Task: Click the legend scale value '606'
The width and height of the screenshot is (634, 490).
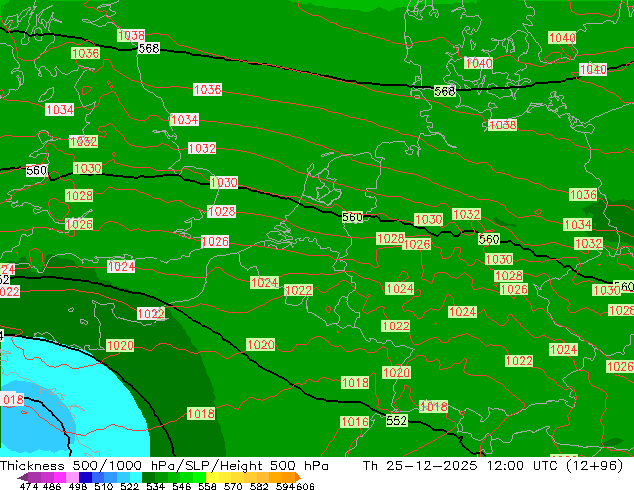Action: pyautogui.click(x=305, y=486)
